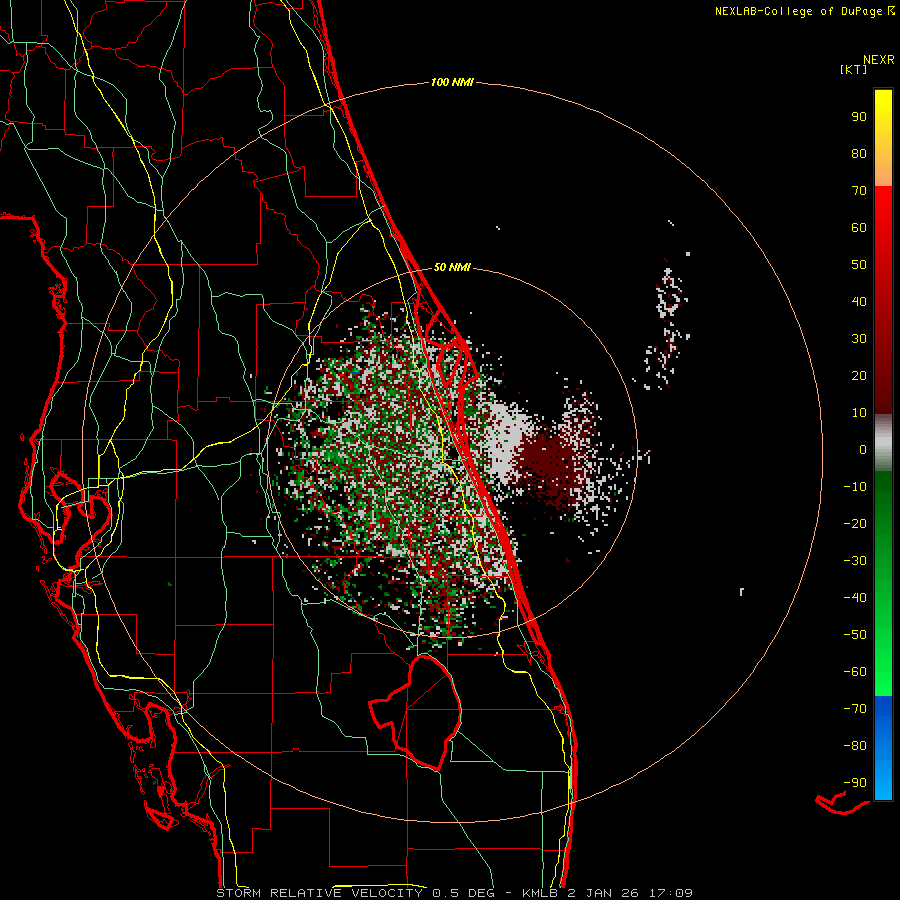Screen dimensions: 900x900
Task: Click the dark red velocity blob offshore
Action: coord(548,464)
